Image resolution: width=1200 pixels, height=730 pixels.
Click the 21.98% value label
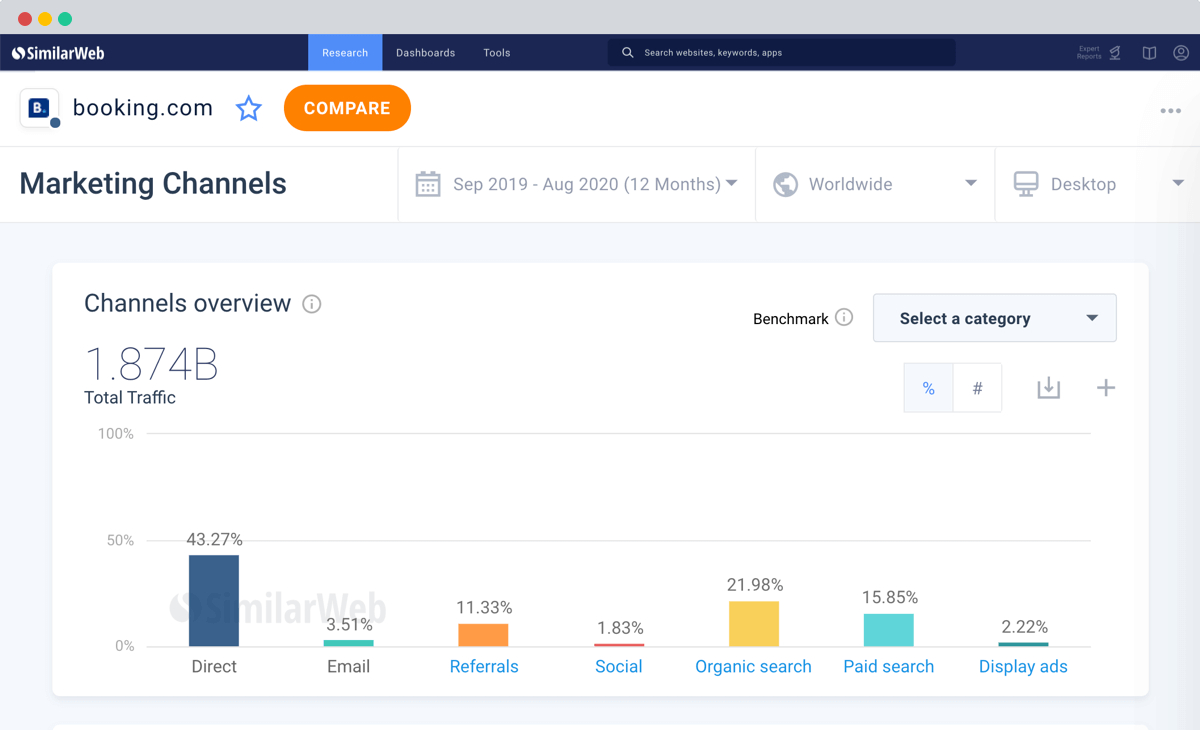tap(755, 585)
